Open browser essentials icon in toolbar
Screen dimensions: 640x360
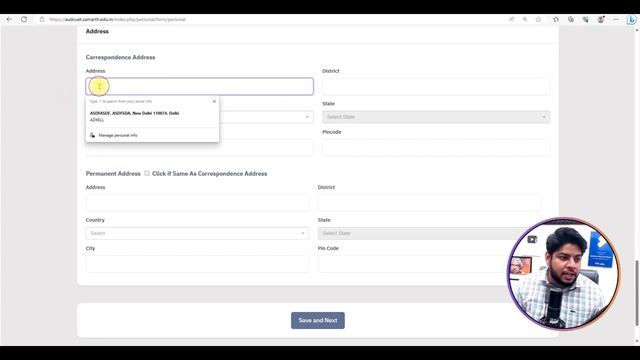[586, 19]
